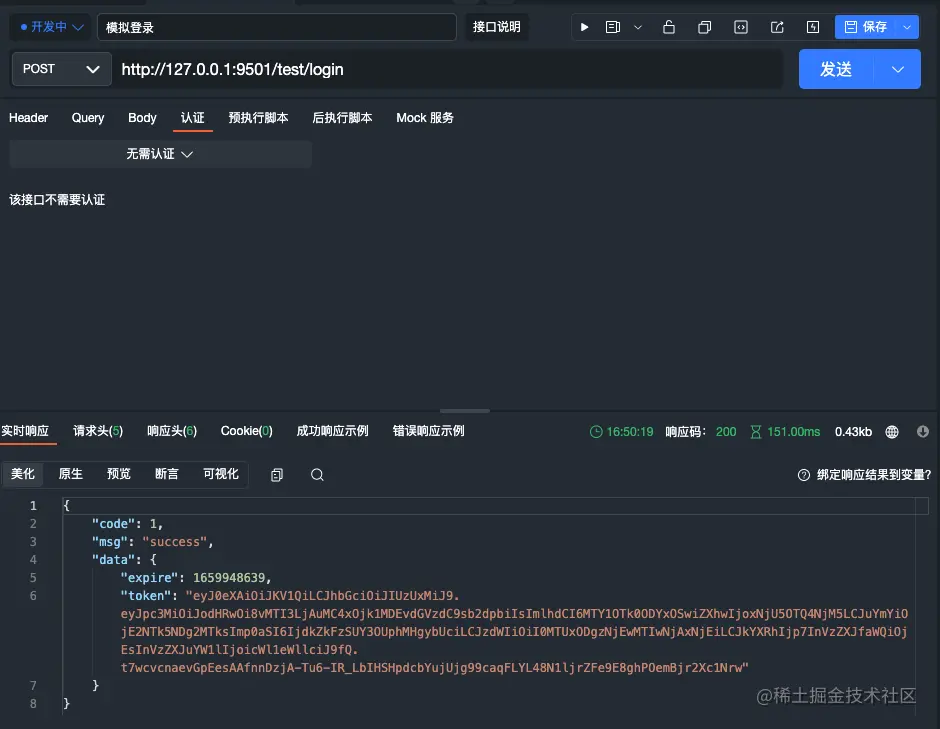Switch to the Header tab
Viewport: 940px width, 729px height.
28,118
